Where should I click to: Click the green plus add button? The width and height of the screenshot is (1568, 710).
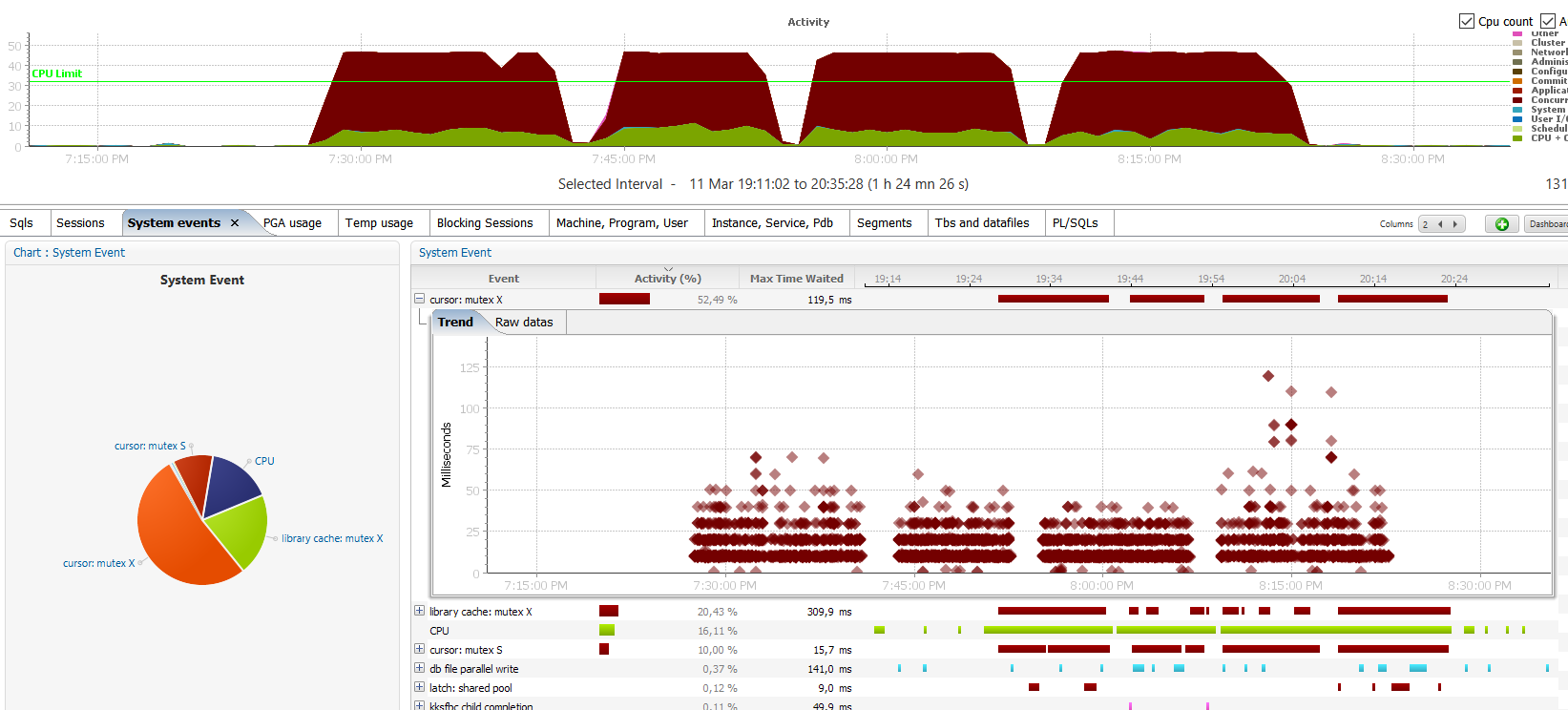(1501, 224)
